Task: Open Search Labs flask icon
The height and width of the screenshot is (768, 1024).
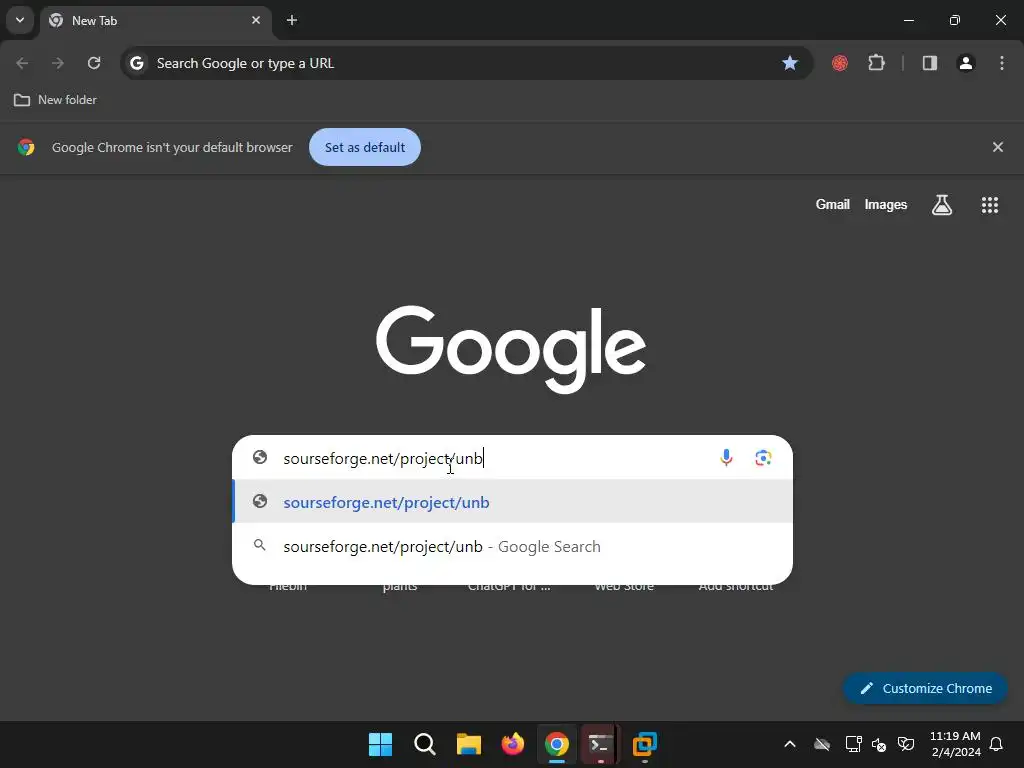Action: point(942,205)
